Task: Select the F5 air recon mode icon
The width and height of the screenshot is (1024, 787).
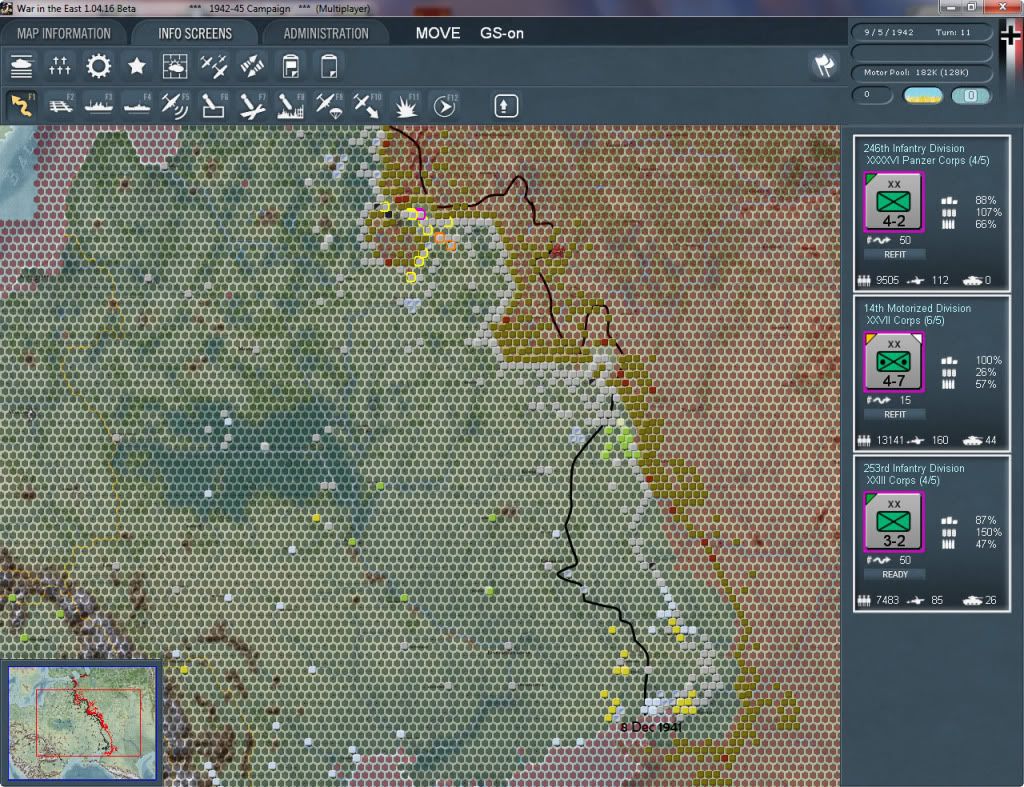Action: click(x=175, y=106)
